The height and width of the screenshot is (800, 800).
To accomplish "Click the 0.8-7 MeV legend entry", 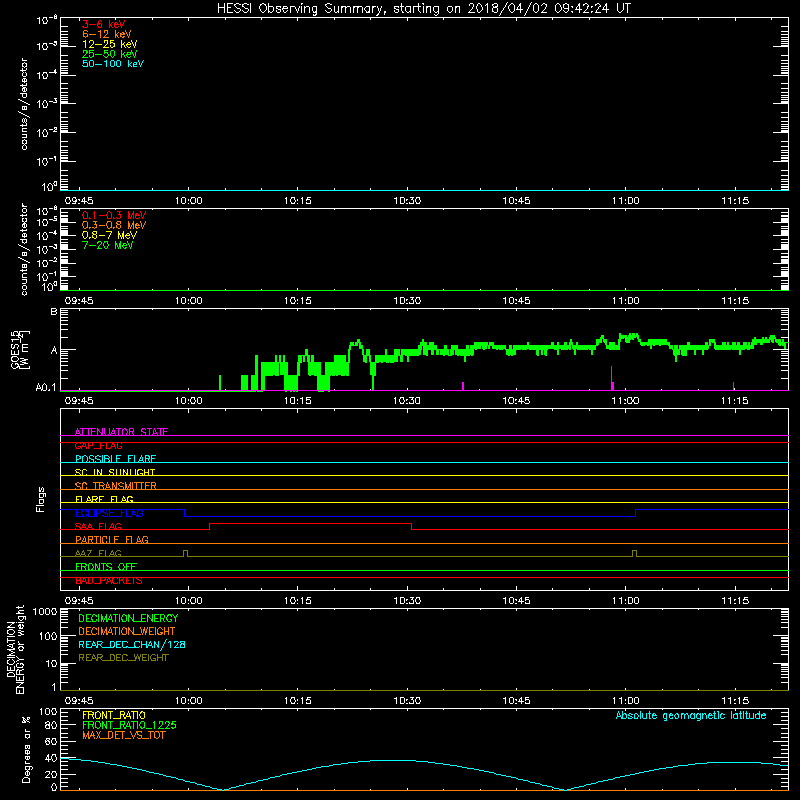I will [x=109, y=235].
